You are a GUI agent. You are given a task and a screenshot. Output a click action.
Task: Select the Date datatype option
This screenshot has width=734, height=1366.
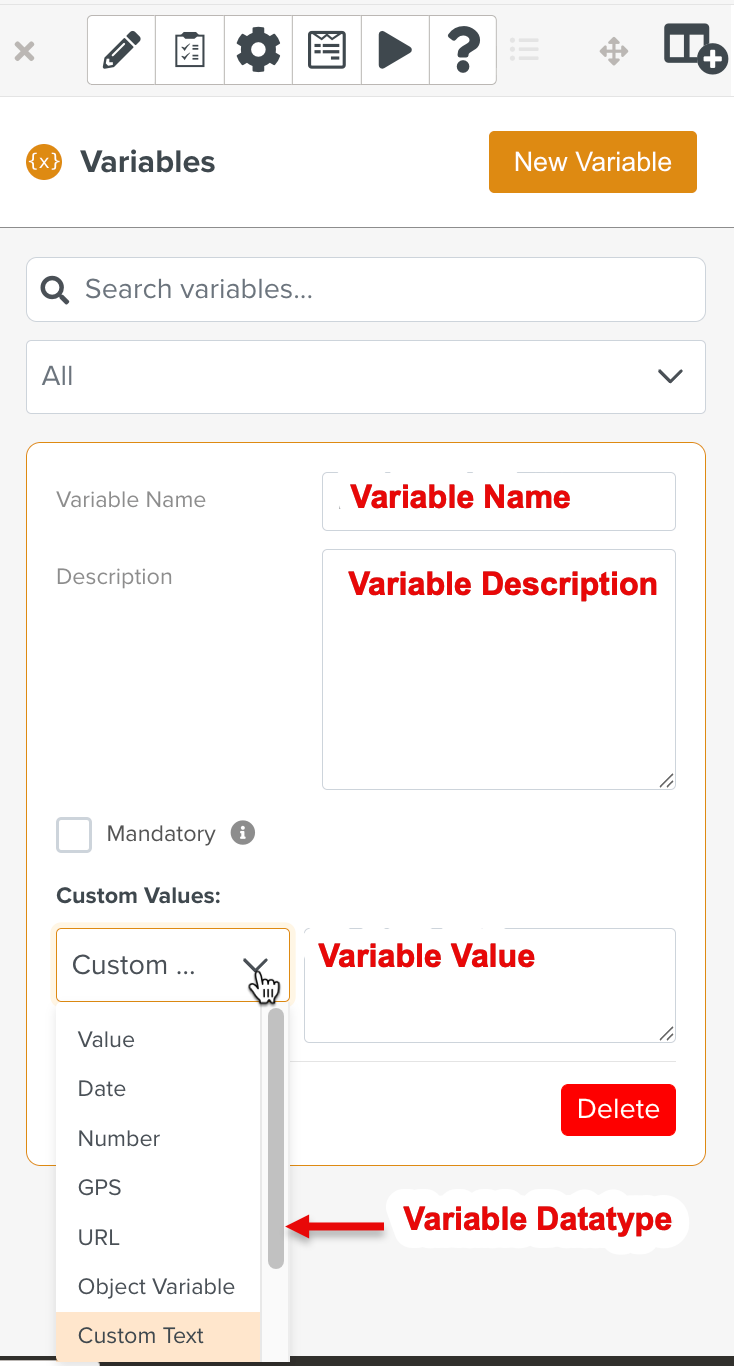pyautogui.click(x=102, y=1088)
